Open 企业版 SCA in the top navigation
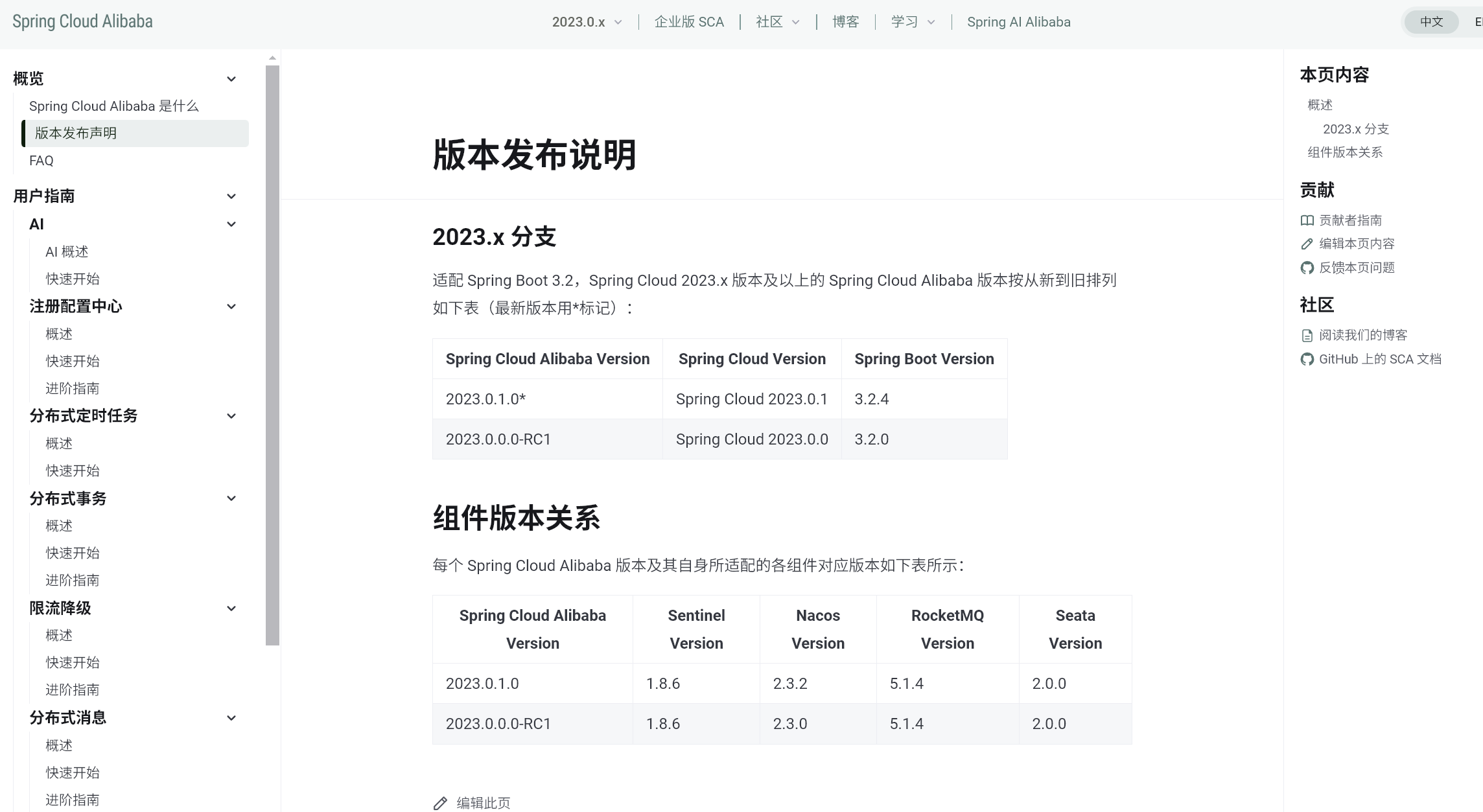The image size is (1483, 812). click(688, 22)
